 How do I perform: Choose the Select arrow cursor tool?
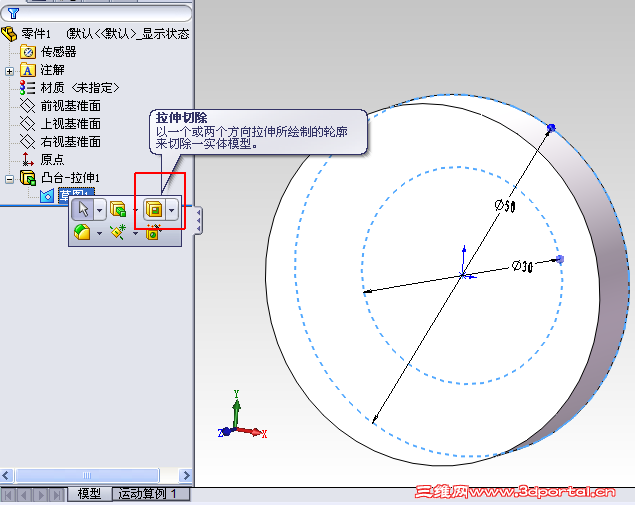pos(83,209)
